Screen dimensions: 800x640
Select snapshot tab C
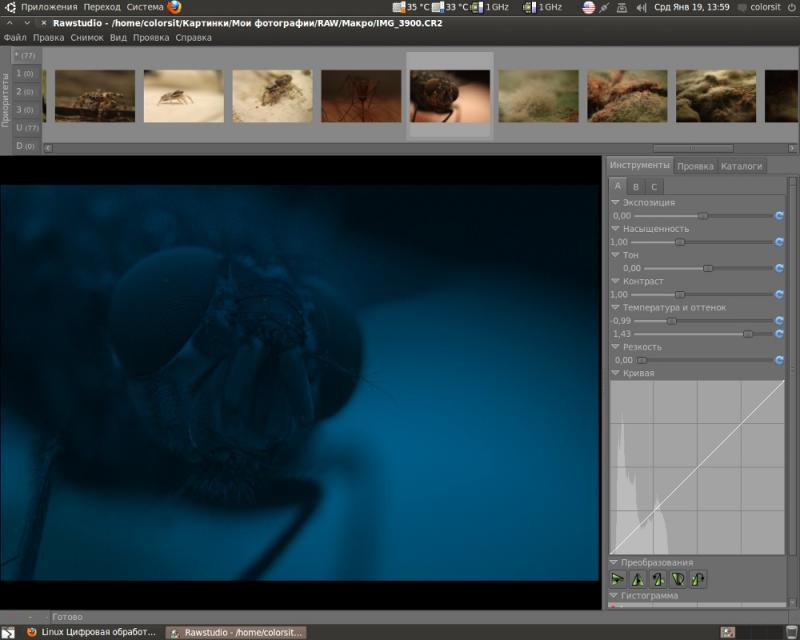click(x=654, y=187)
